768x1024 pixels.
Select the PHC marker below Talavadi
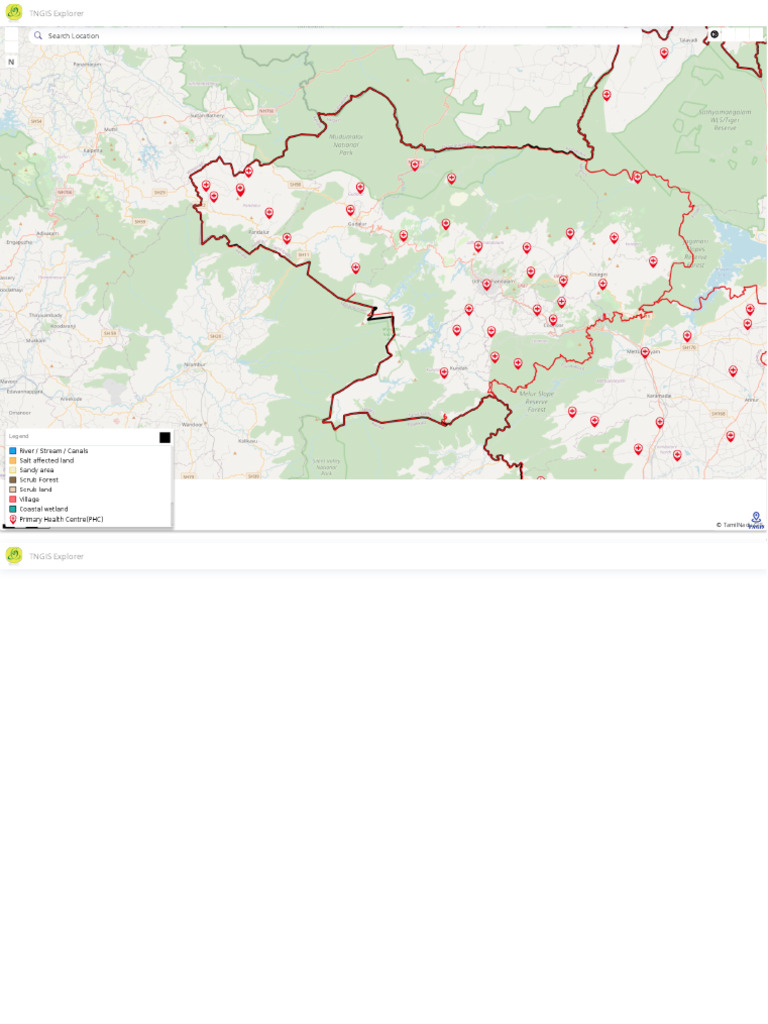point(664,53)
